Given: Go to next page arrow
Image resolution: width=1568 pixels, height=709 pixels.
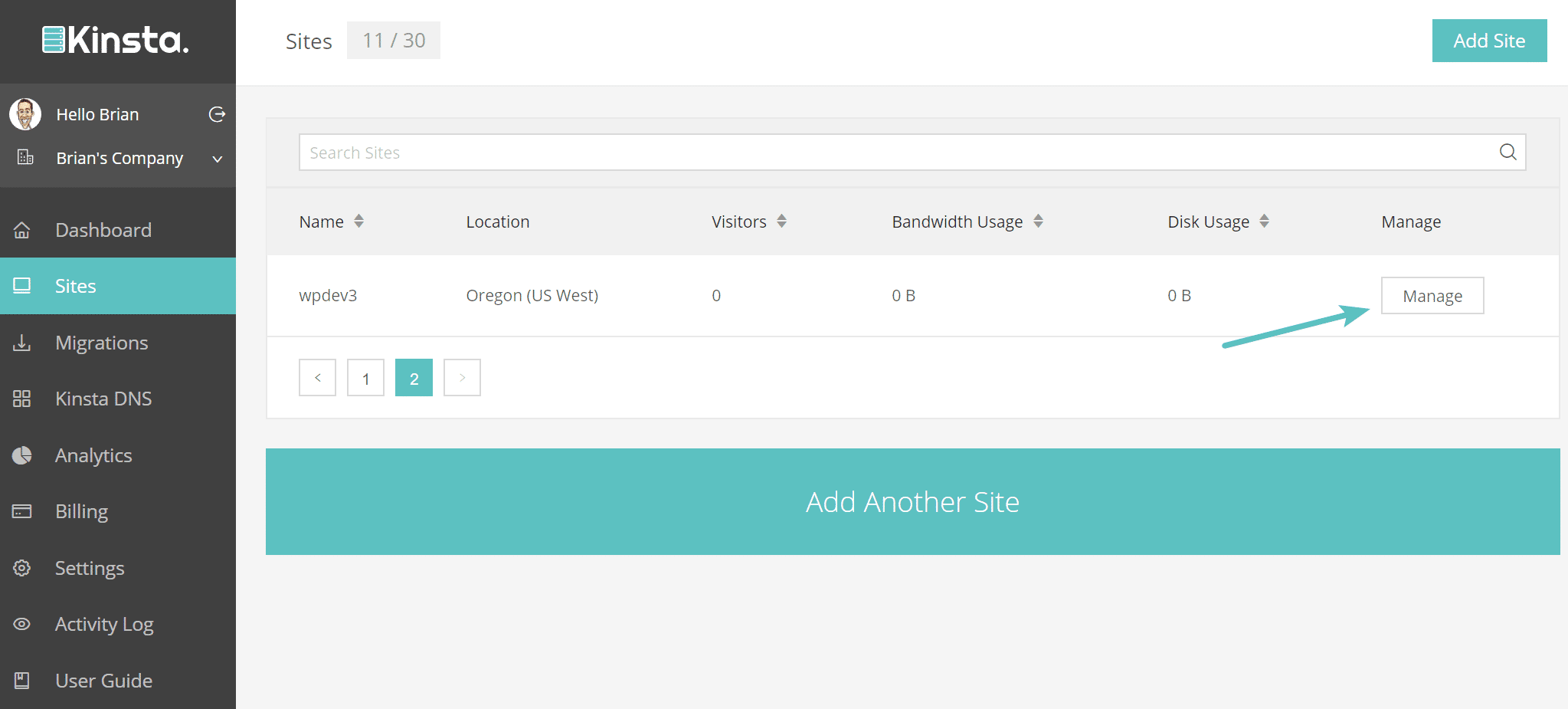Looking at the screenshot, I should (x=462, y=378).
